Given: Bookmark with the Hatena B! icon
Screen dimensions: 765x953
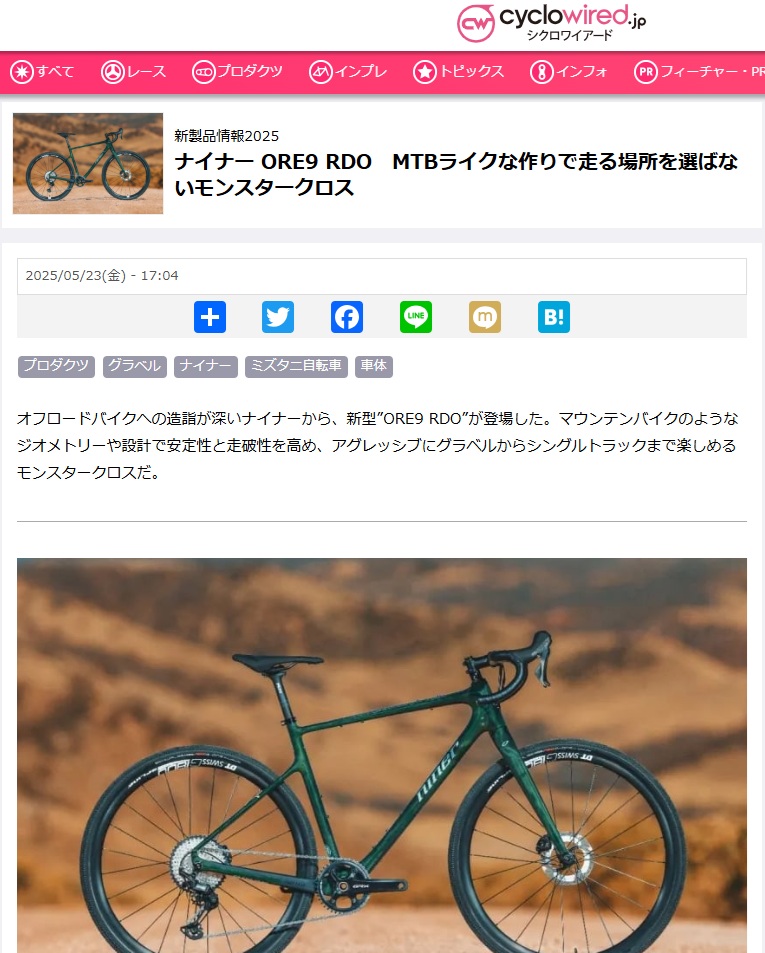Looking at the screenshot, I should coord(554,317).
